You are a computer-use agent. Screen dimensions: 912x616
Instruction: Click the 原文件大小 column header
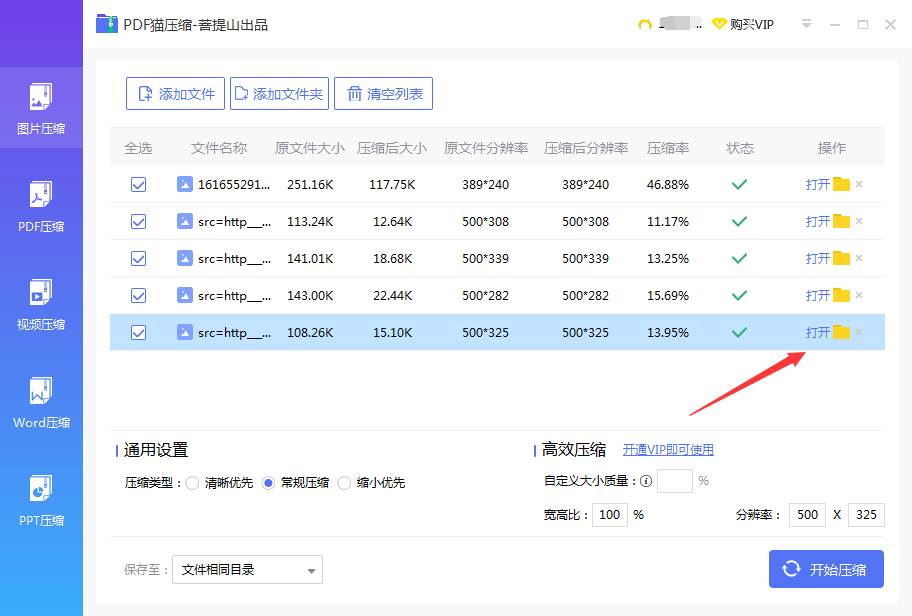309,148
